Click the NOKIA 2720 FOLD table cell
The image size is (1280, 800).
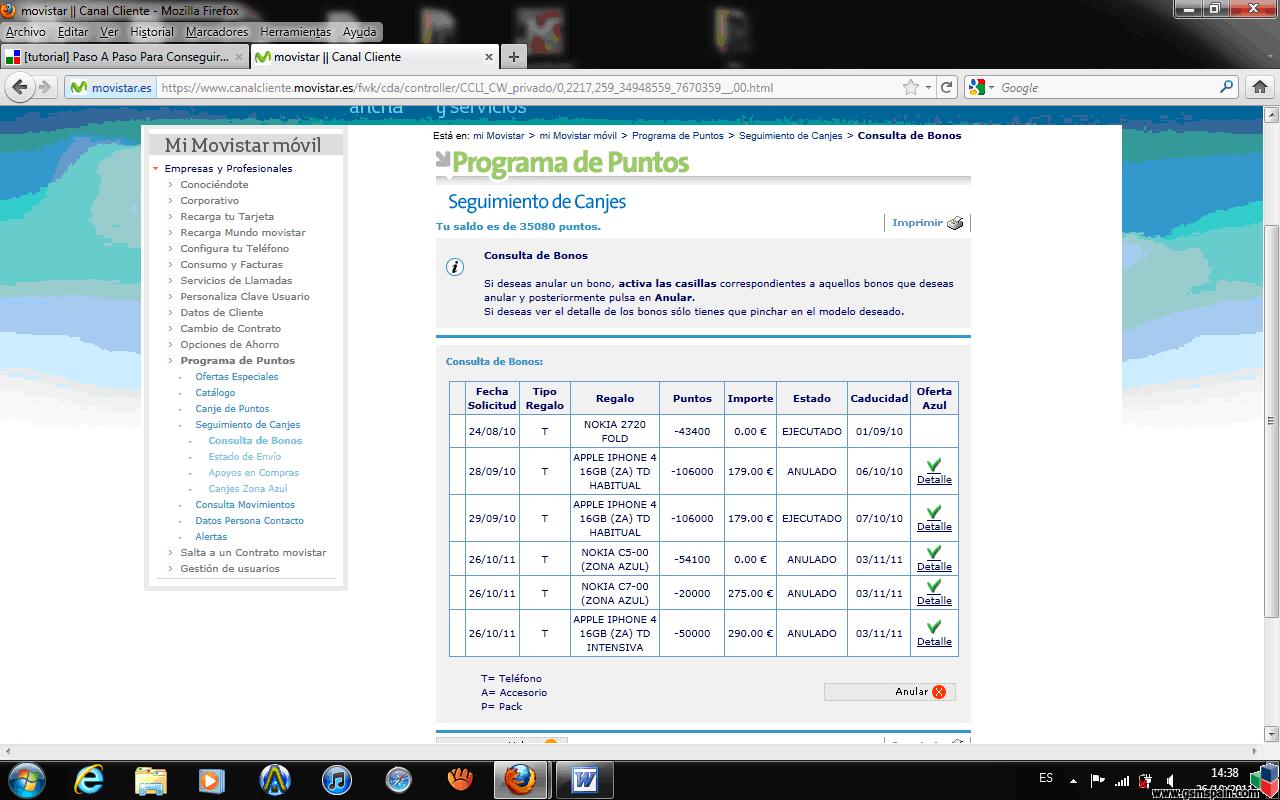[614, 431]
